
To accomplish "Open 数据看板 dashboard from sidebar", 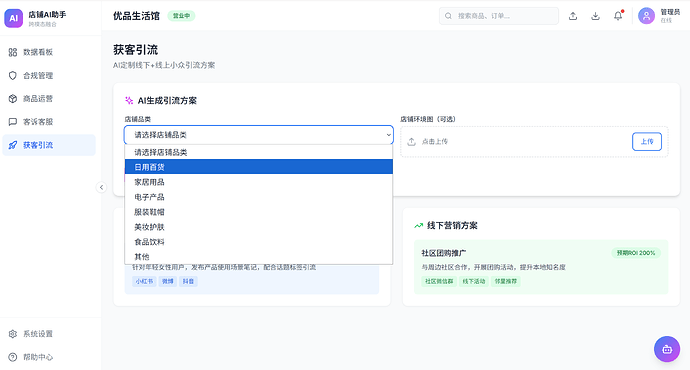I will point(49,52).
